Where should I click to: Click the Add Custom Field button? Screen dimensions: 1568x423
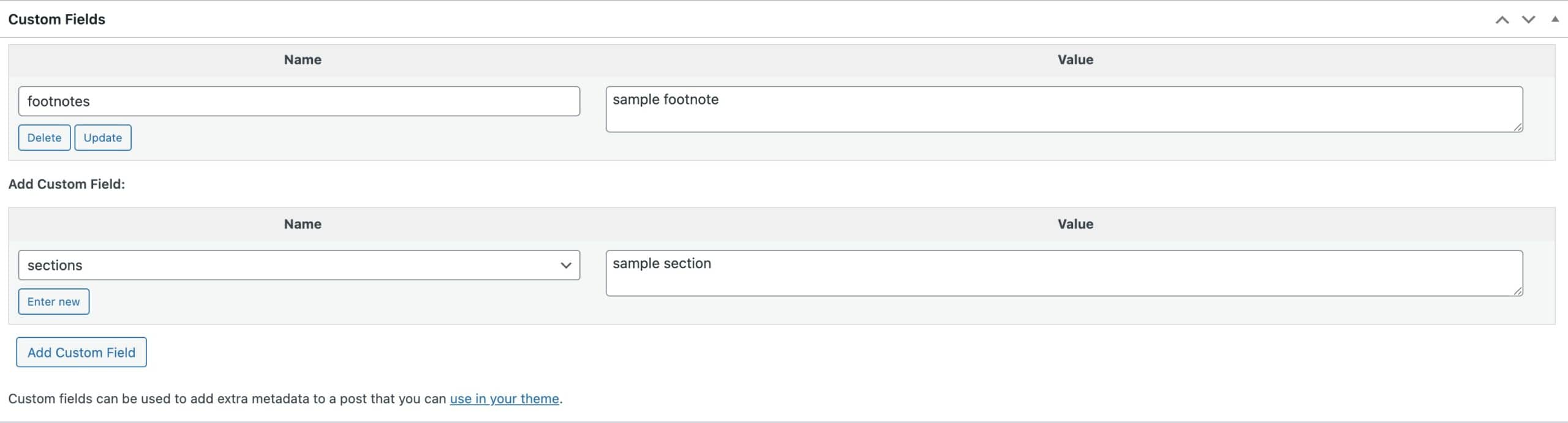pos(81,352)
